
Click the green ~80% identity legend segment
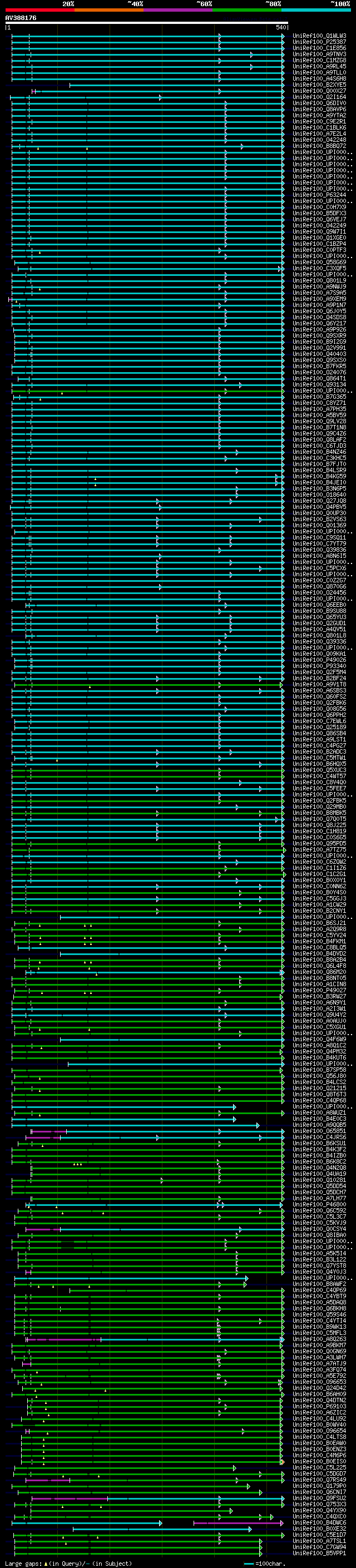[247, 10]
